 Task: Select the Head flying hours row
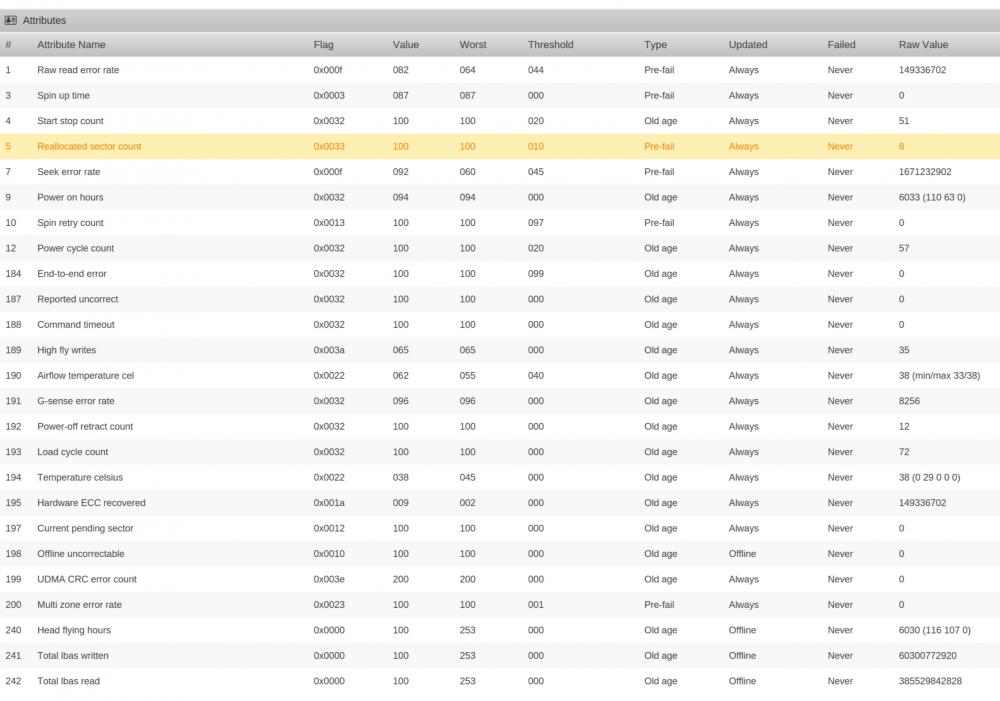tap(500, 630)
